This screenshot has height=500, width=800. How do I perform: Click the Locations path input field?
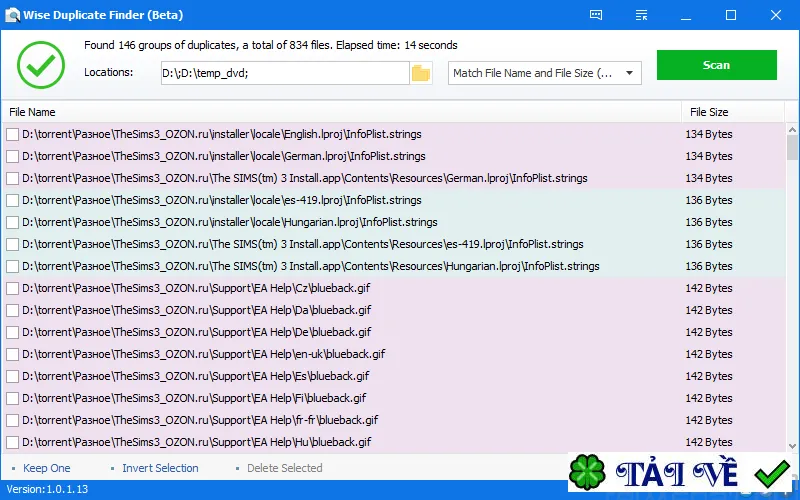point(285,73)
